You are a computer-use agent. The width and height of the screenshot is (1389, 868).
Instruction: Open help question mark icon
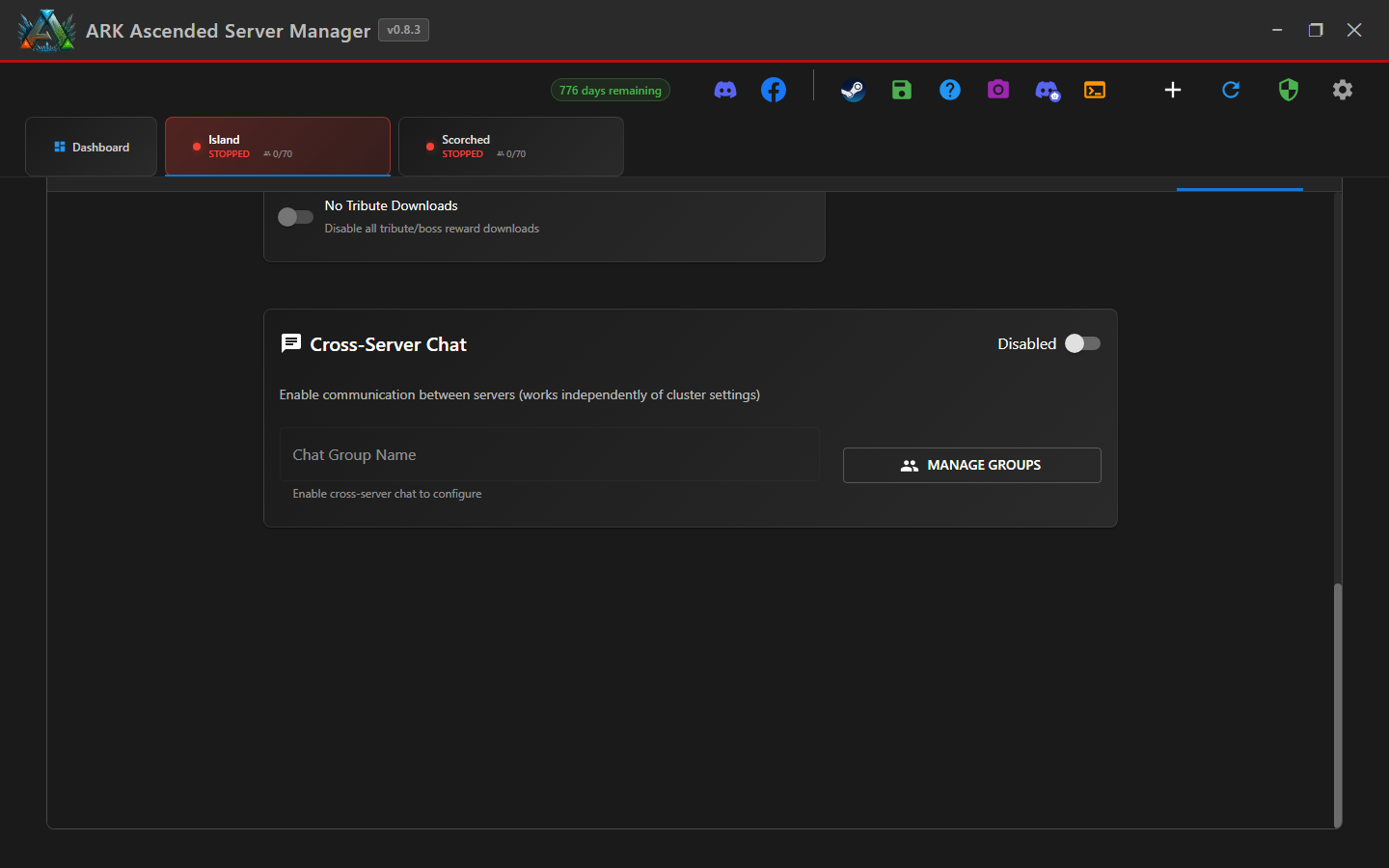tap(950, 90)
